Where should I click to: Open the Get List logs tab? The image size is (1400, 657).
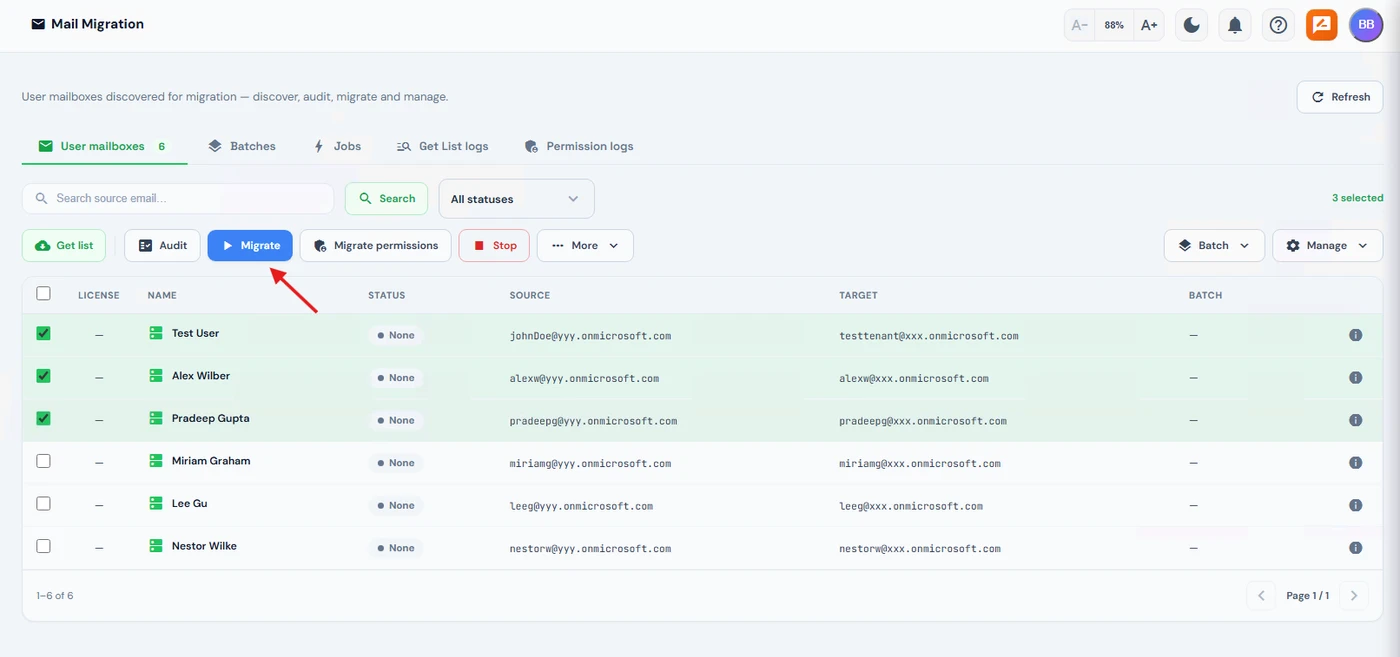click(443, 146)
